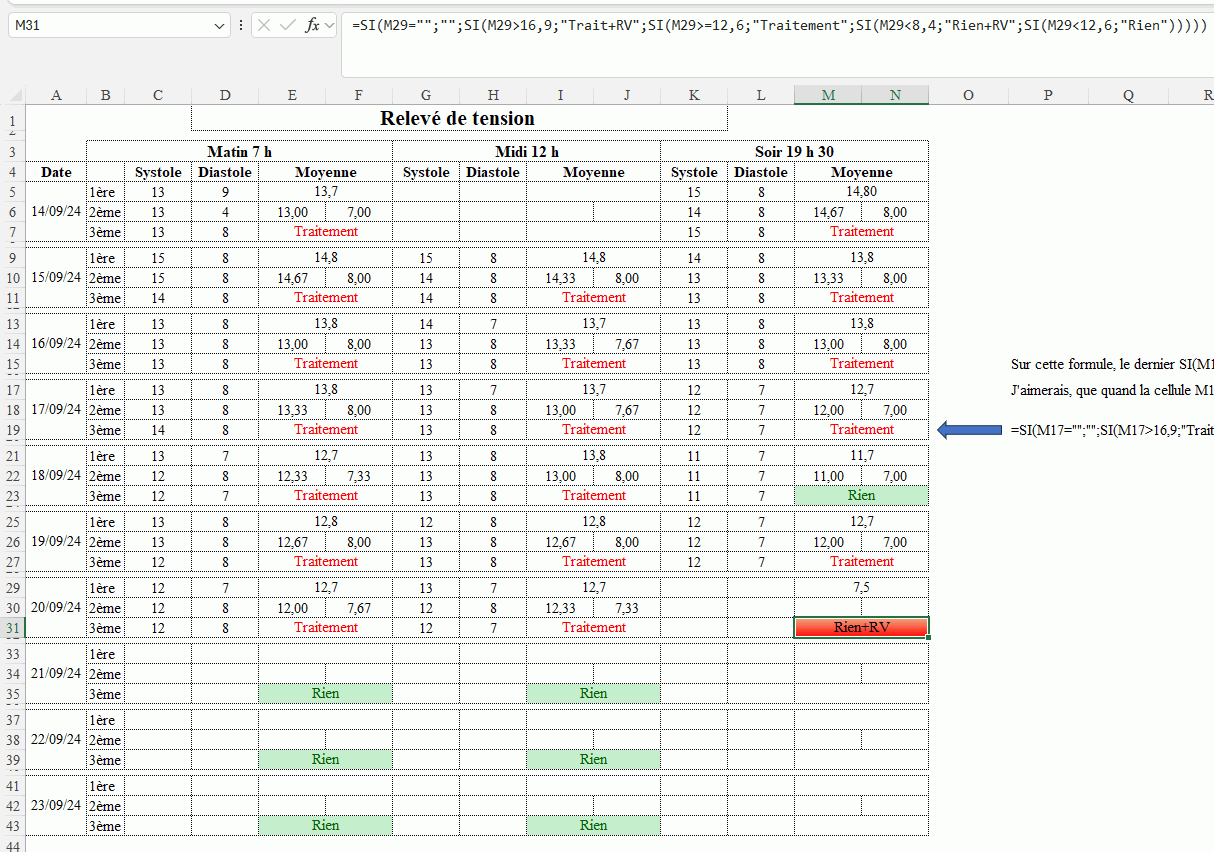Select row 31 header
The height and width of the screenshot is (852, 1214).
tap(12, 628)
